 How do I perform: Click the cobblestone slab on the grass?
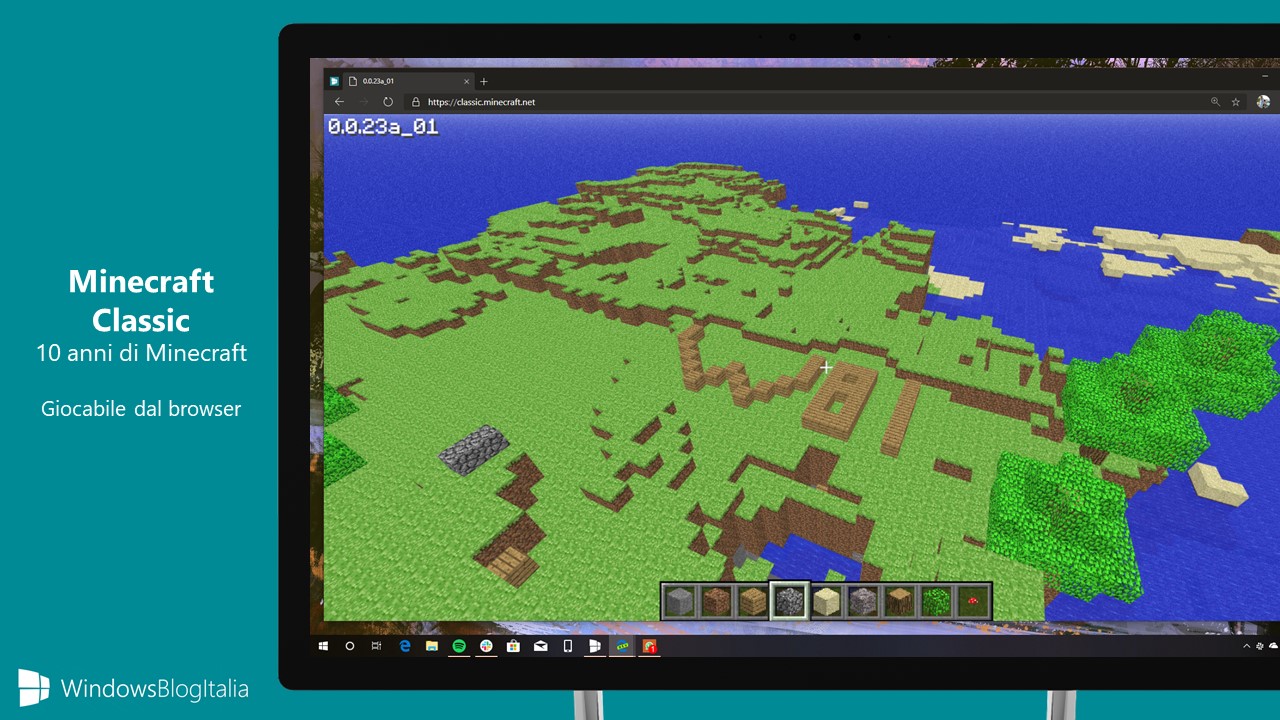(x=474, y=450)
